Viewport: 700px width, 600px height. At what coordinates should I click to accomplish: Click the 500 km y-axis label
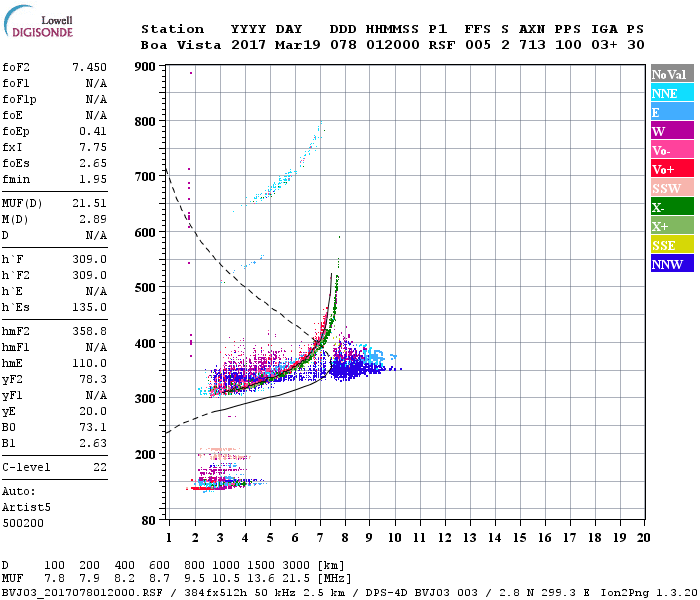[145, 288]
